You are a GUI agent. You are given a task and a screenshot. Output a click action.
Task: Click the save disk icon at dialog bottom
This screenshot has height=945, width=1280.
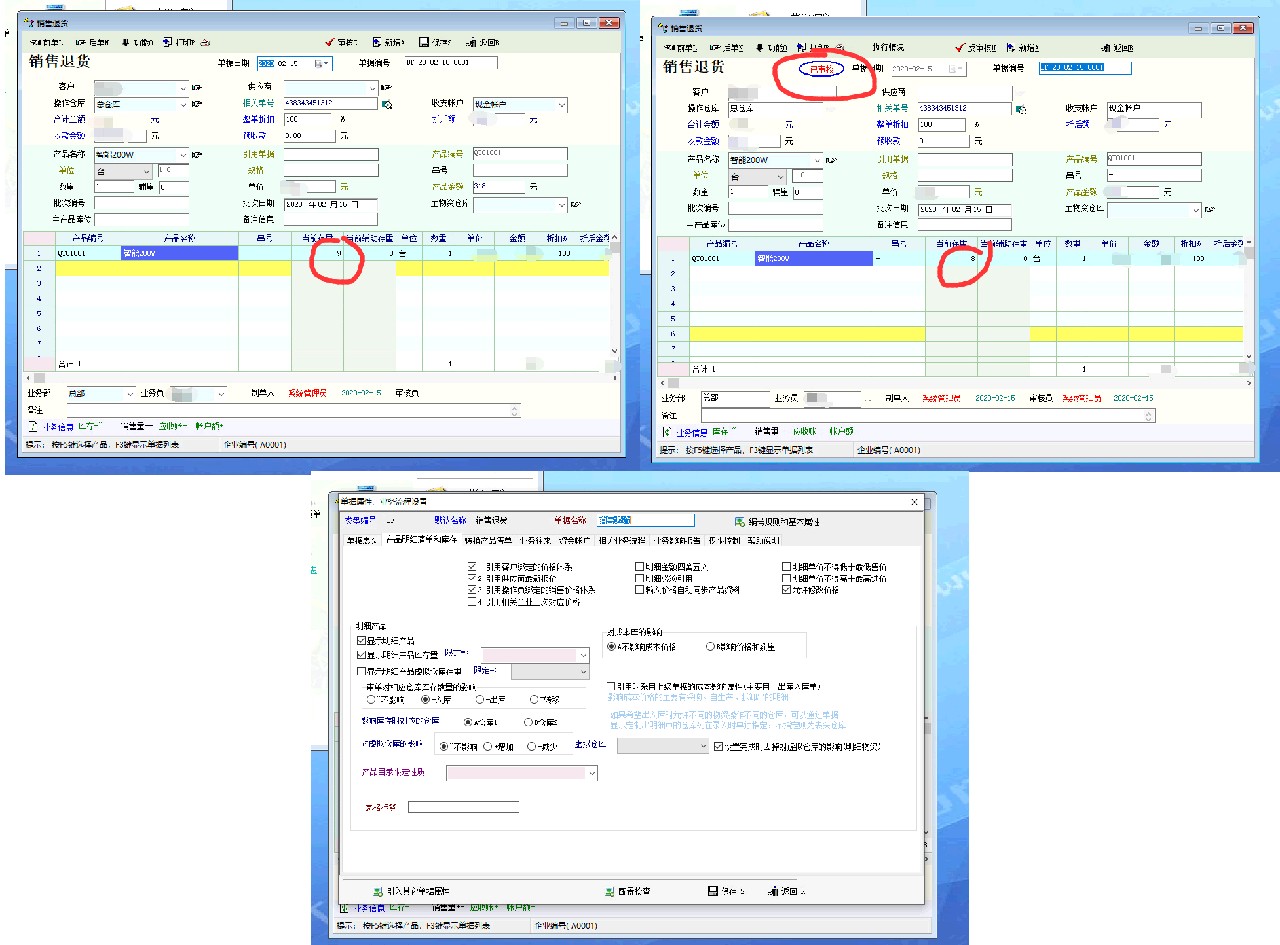(x=712, y=890)
